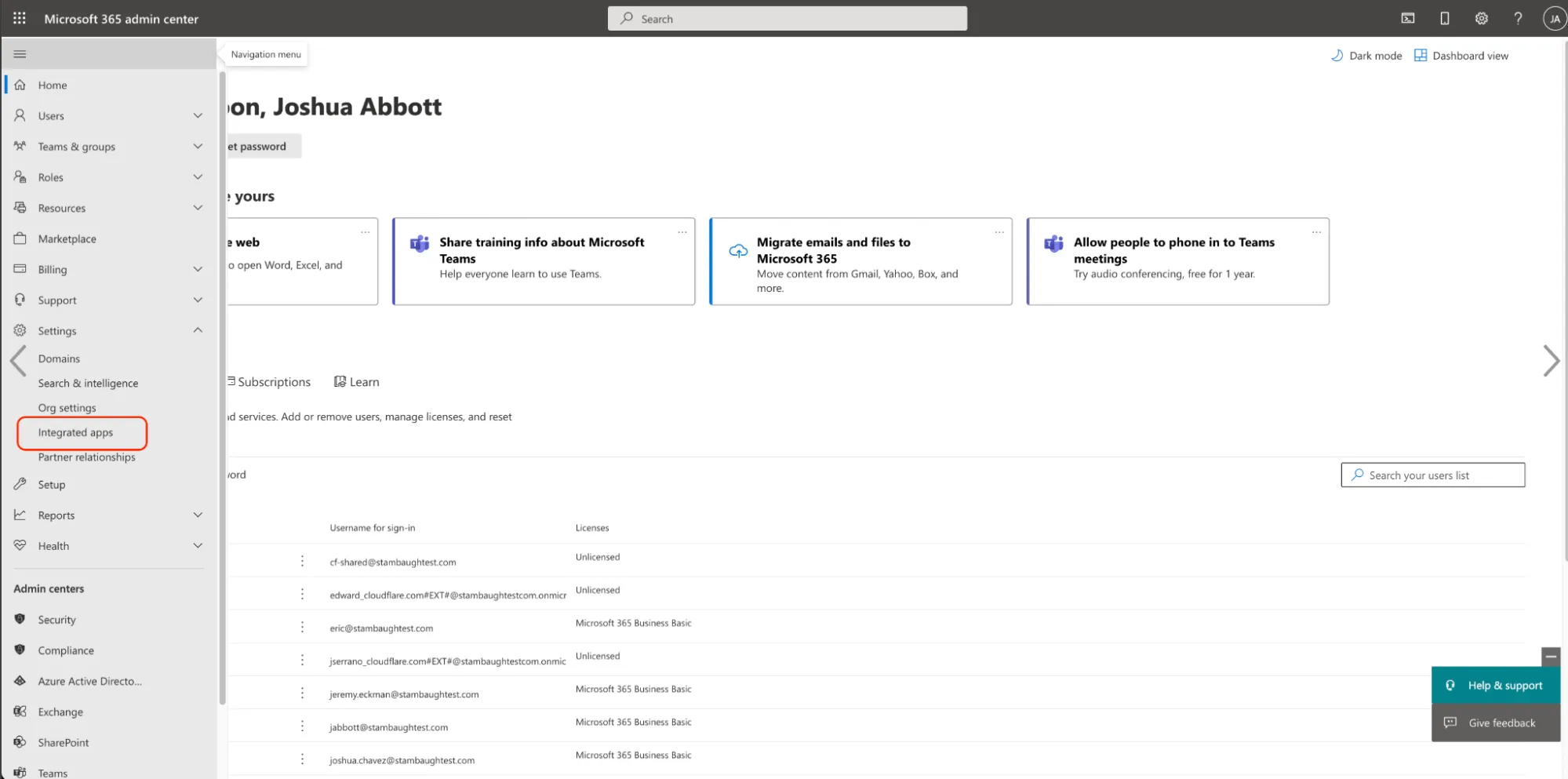This screenshot has width=1568, height=779.
Task: Open the help question mark icon
Action: click(x=1518, y=18)
